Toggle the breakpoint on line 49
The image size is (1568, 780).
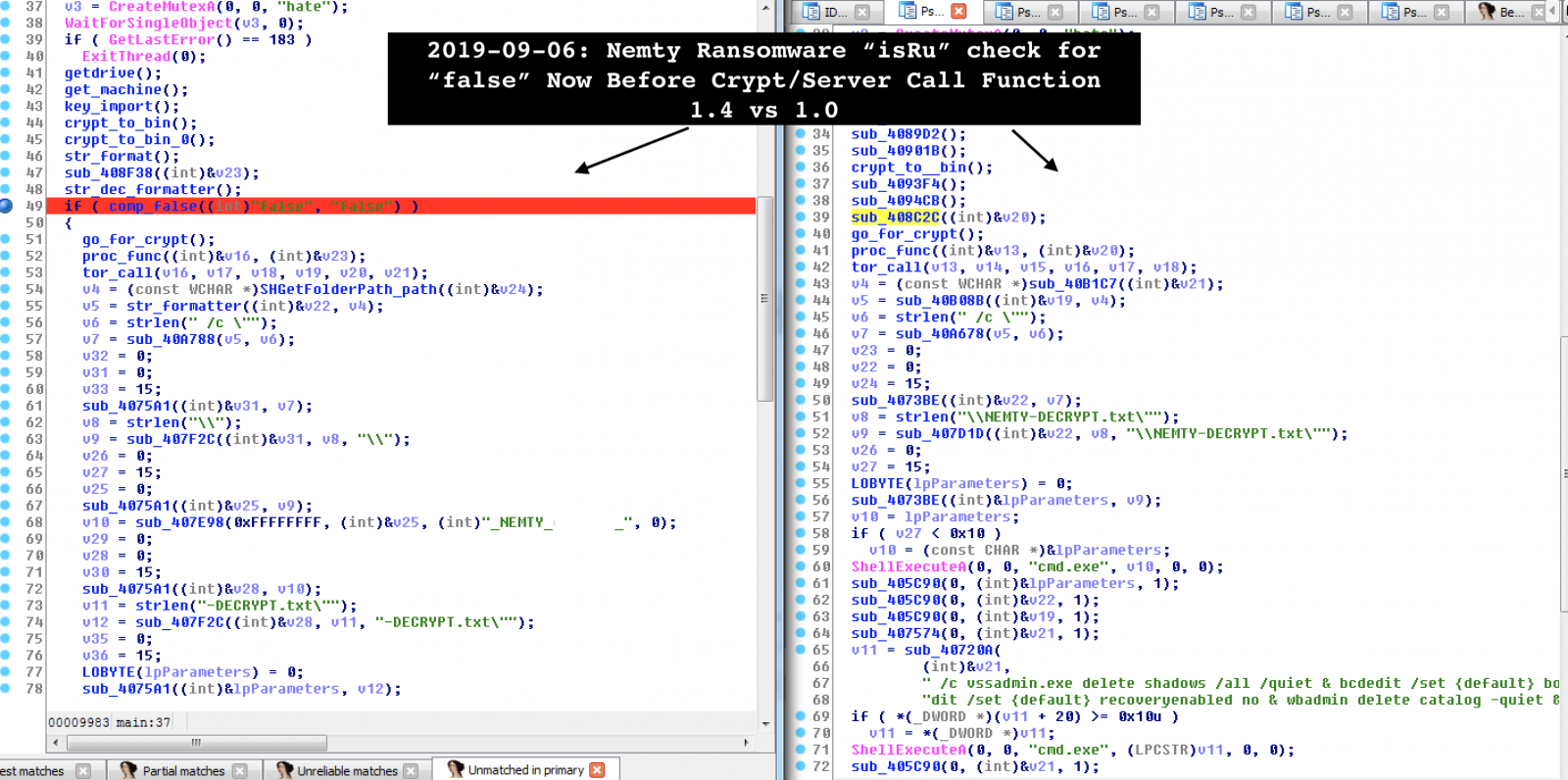coord(6,206)
